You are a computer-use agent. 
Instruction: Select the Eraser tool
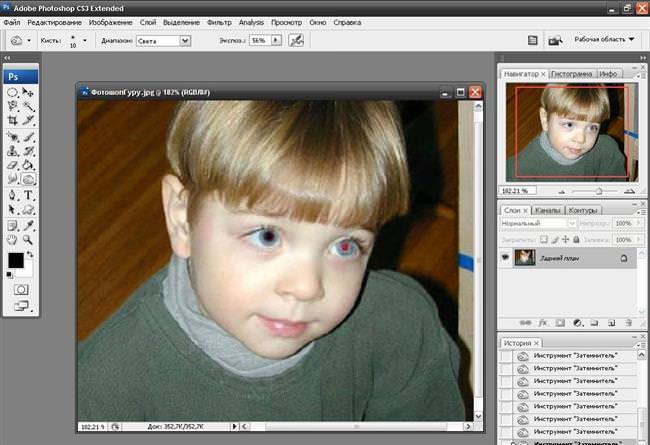(12, 165)
